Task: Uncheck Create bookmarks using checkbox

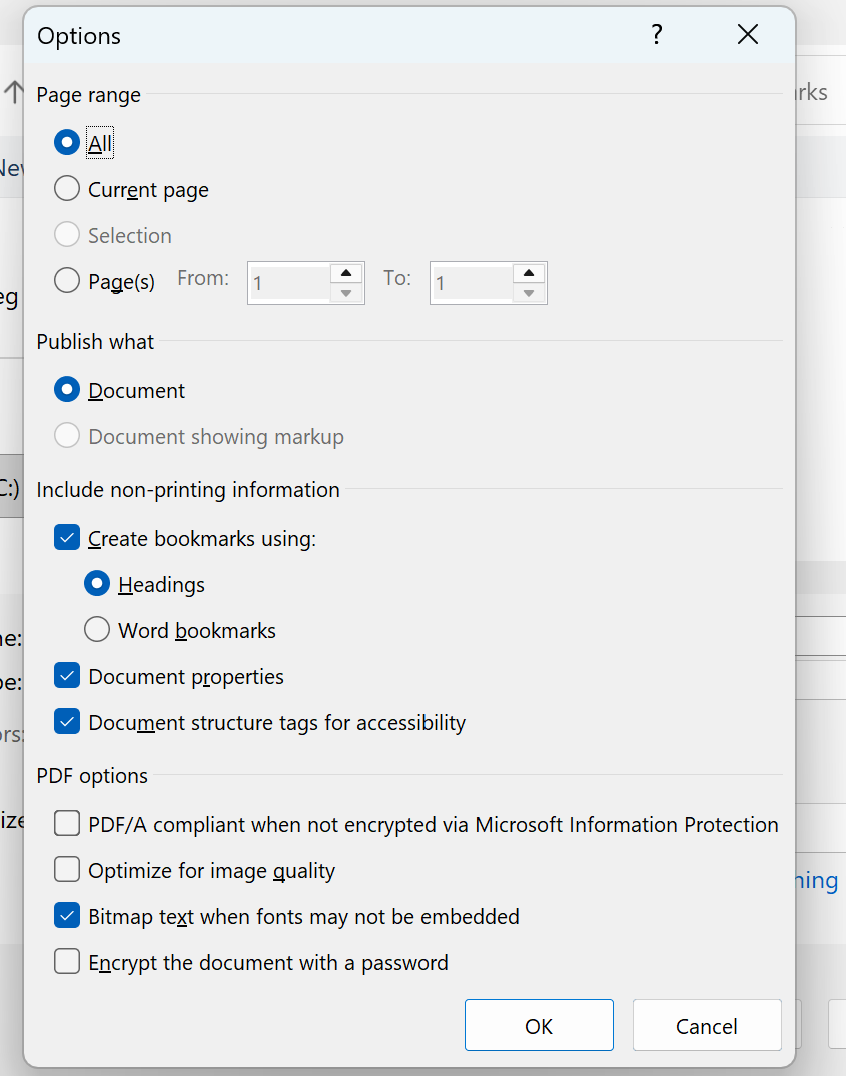Action: pyautogui.click(x=67, y=538)
